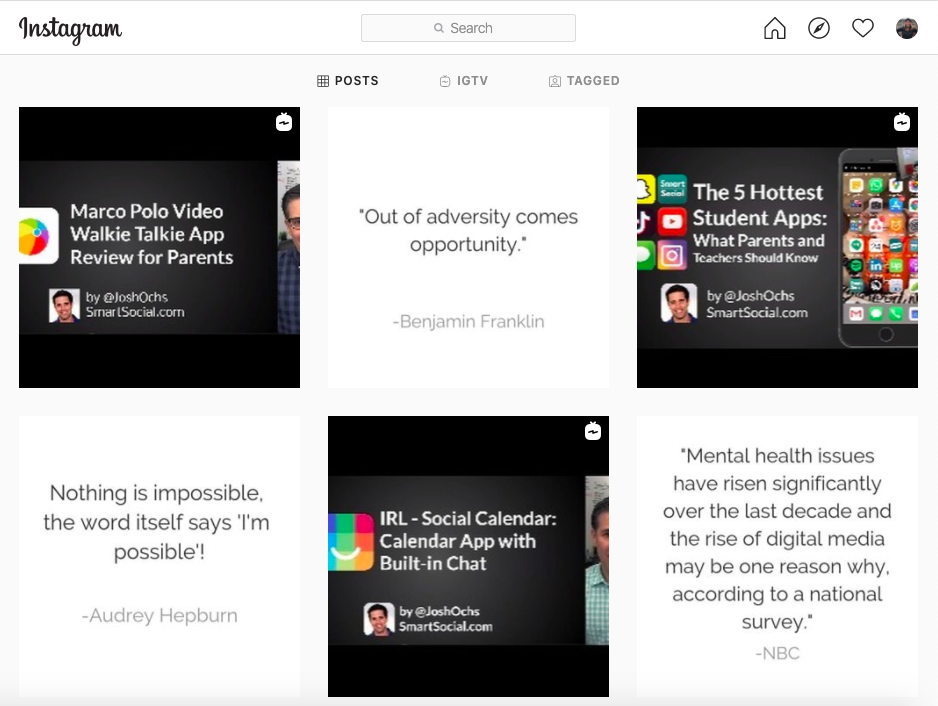The height and width of the screenshot is (706, 938).
Task: Click the TV icon beside IGTV
Action: point(444,81)
